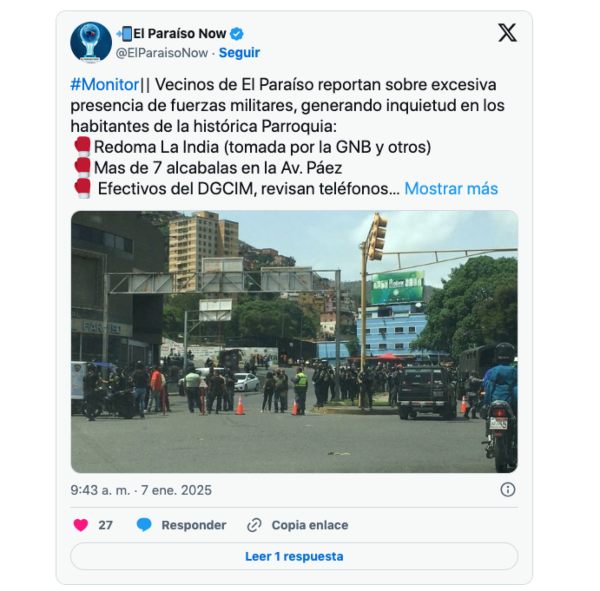The image size is (600, 591).
Task: Click the El Paraíso Now profile avatar
Action: tap(91, 42)
